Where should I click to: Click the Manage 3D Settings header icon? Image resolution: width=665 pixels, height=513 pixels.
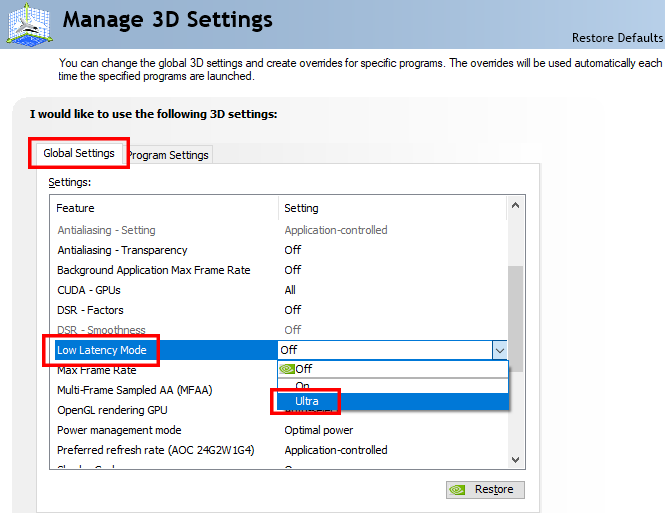click(27, 24)
